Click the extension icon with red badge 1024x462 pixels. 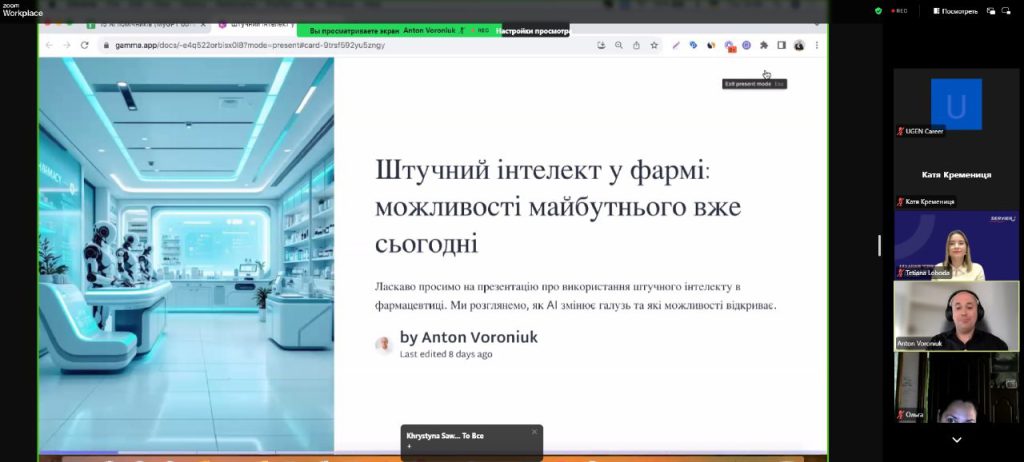730,46
